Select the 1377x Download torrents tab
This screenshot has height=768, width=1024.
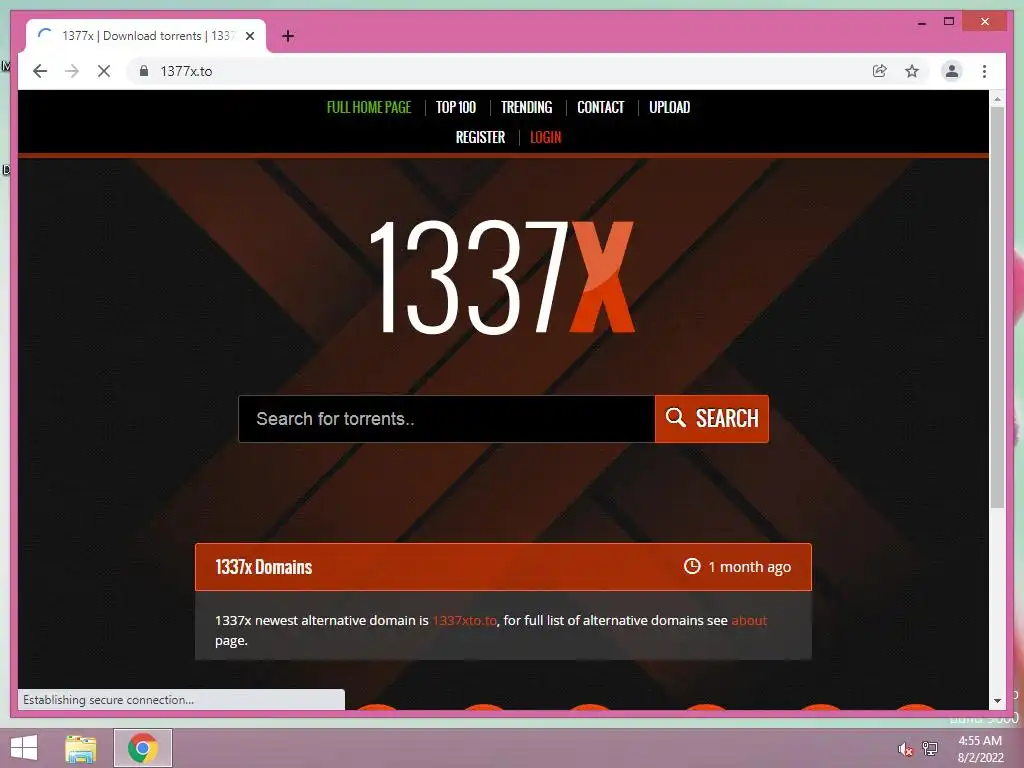(146, 36)
